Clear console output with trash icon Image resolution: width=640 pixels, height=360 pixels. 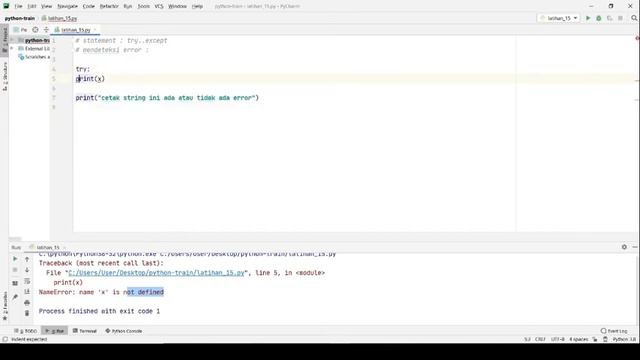tap(27, 313)
